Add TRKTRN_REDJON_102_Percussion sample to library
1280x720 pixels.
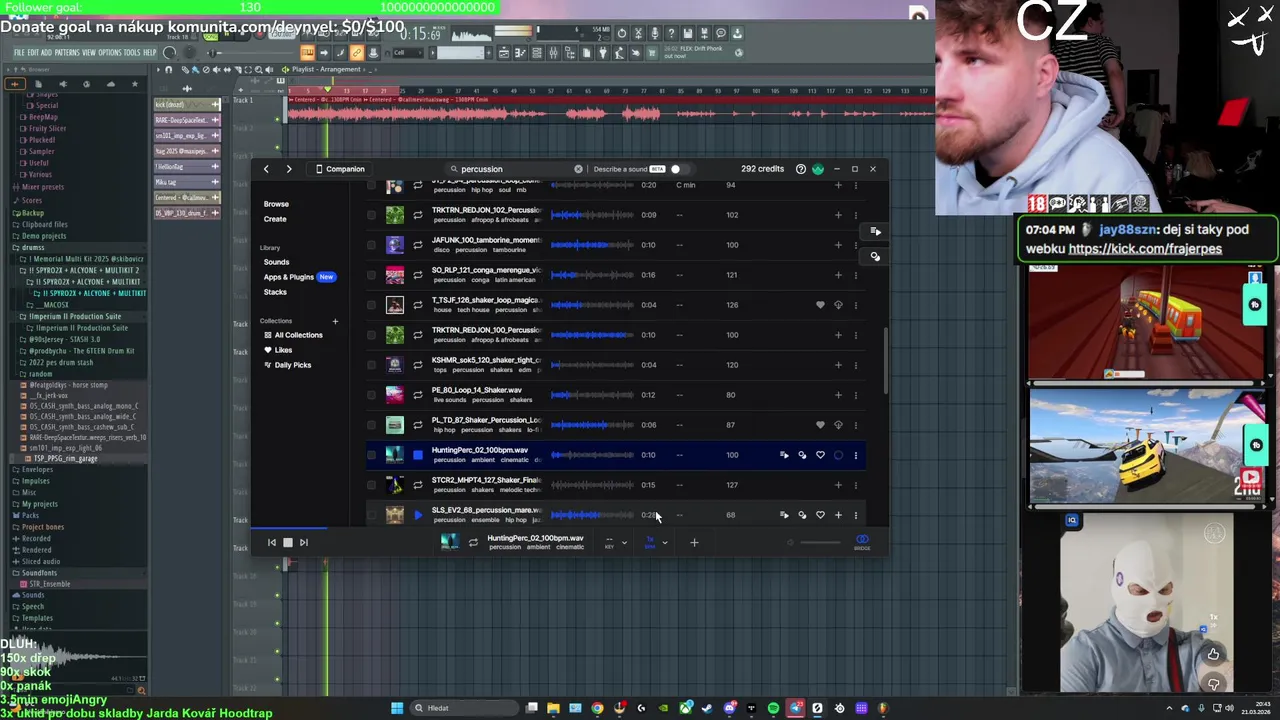[x=838, y=215]
